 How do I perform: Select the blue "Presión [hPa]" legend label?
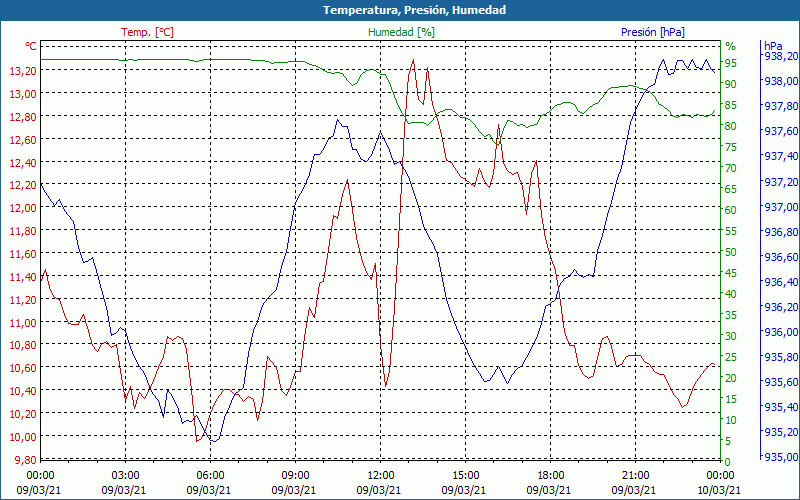coord(653,32)
